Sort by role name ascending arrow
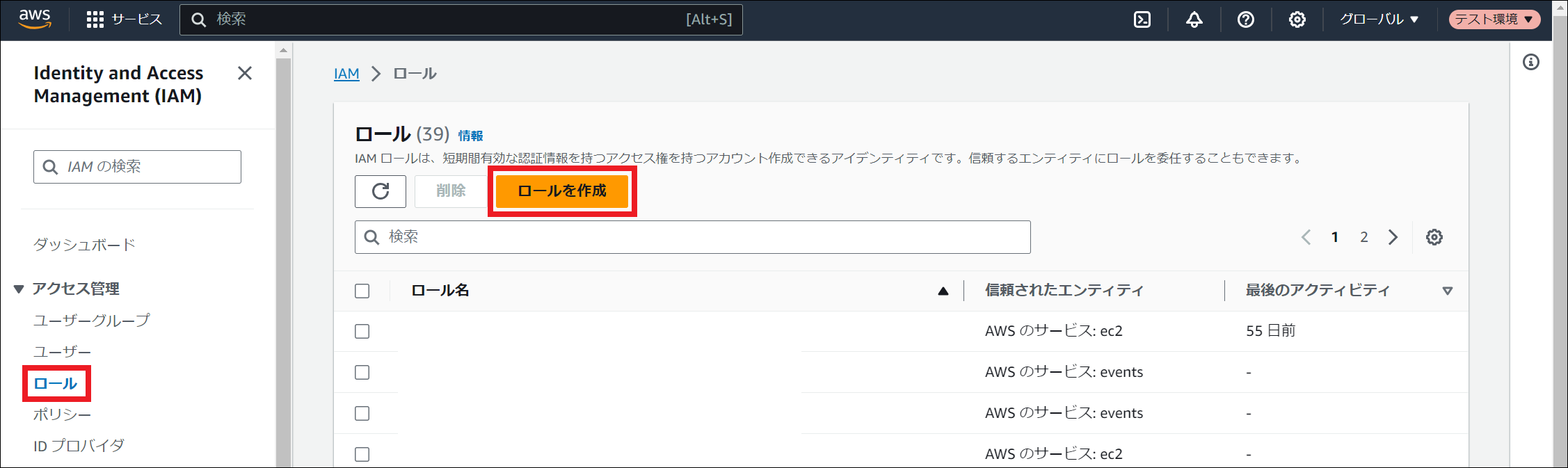The height and width of the screenshot is (468, 1568). pos(943,291)
